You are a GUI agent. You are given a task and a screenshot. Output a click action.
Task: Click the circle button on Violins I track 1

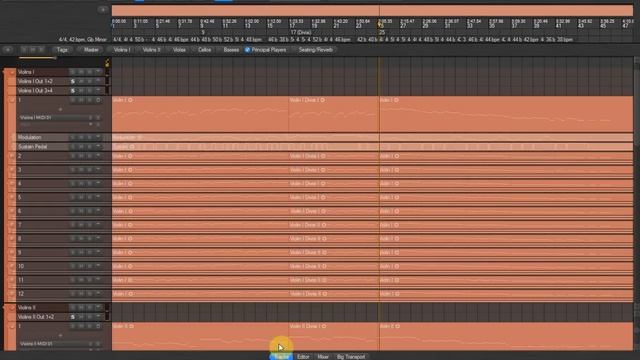tap(98, 100)
